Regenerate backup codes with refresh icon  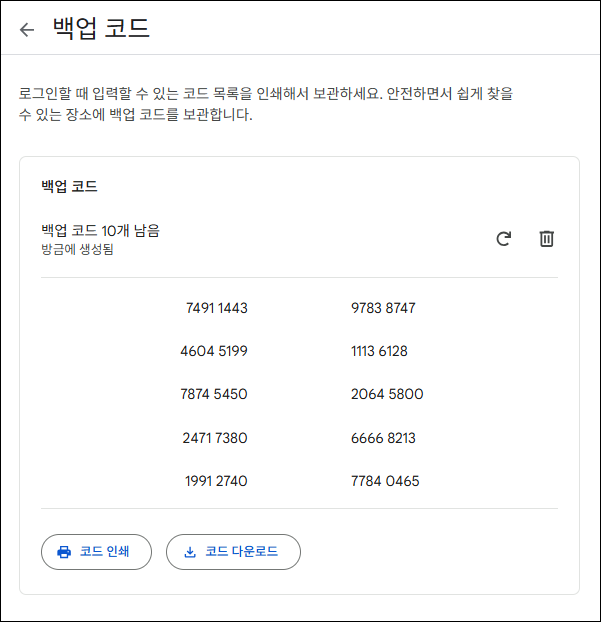(504, 239)
